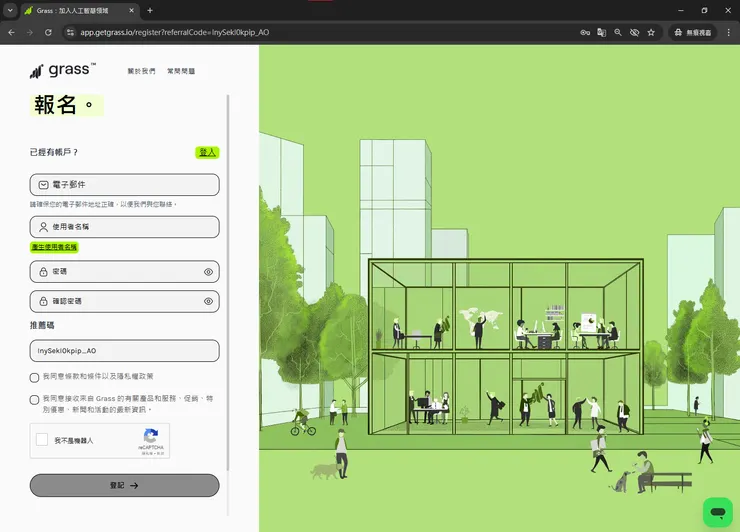Show confirm password with eye icon in 確認密碼 field
Image resolution: width=740 pixels, height=532 pixels.
pos(208,301)
